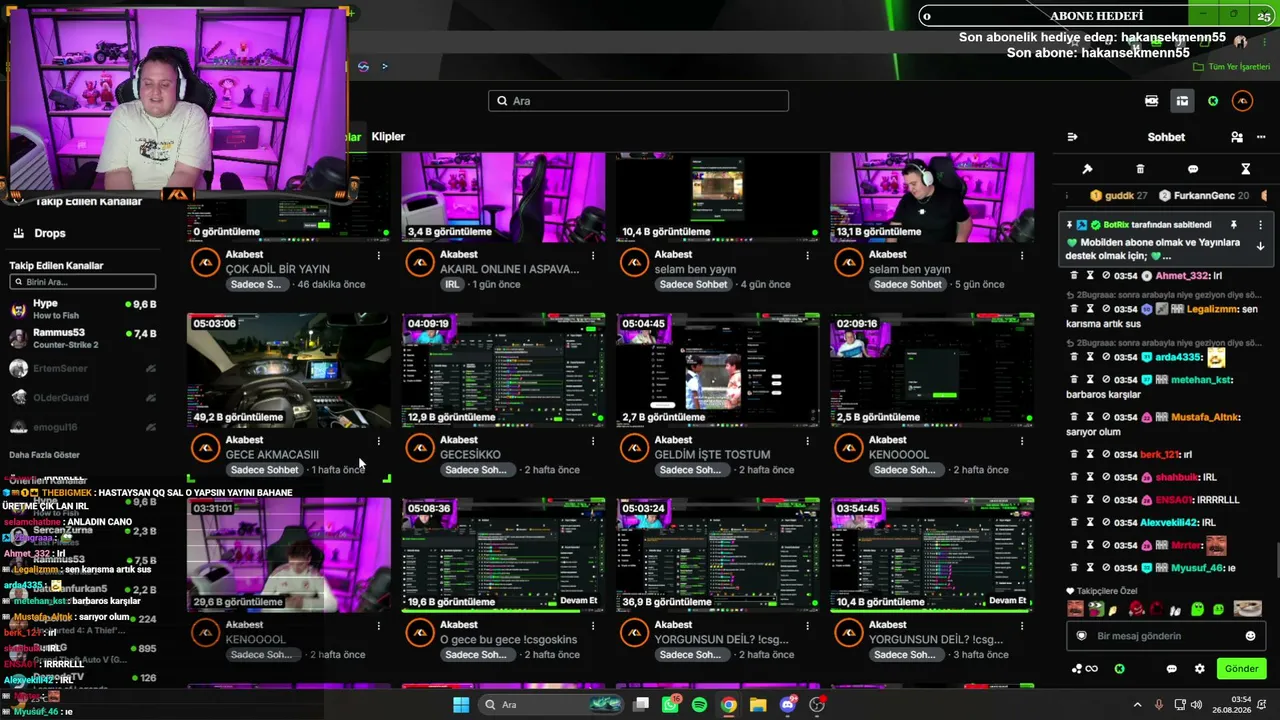Click the taskbar Ara search box
Screen dimensions: 1280x720
(549, 705)
